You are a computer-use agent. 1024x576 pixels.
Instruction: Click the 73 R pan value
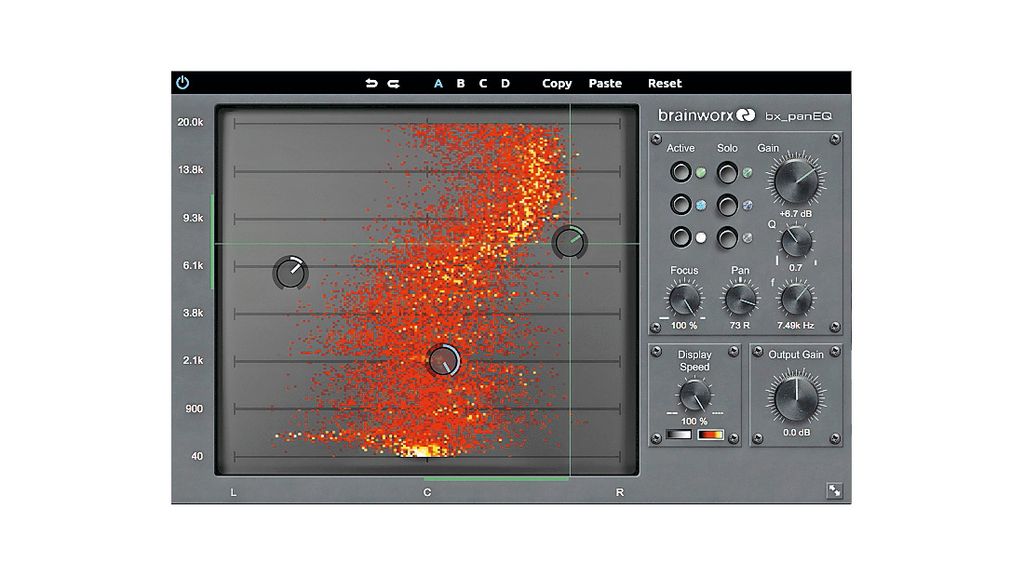[x=740, y=325]
